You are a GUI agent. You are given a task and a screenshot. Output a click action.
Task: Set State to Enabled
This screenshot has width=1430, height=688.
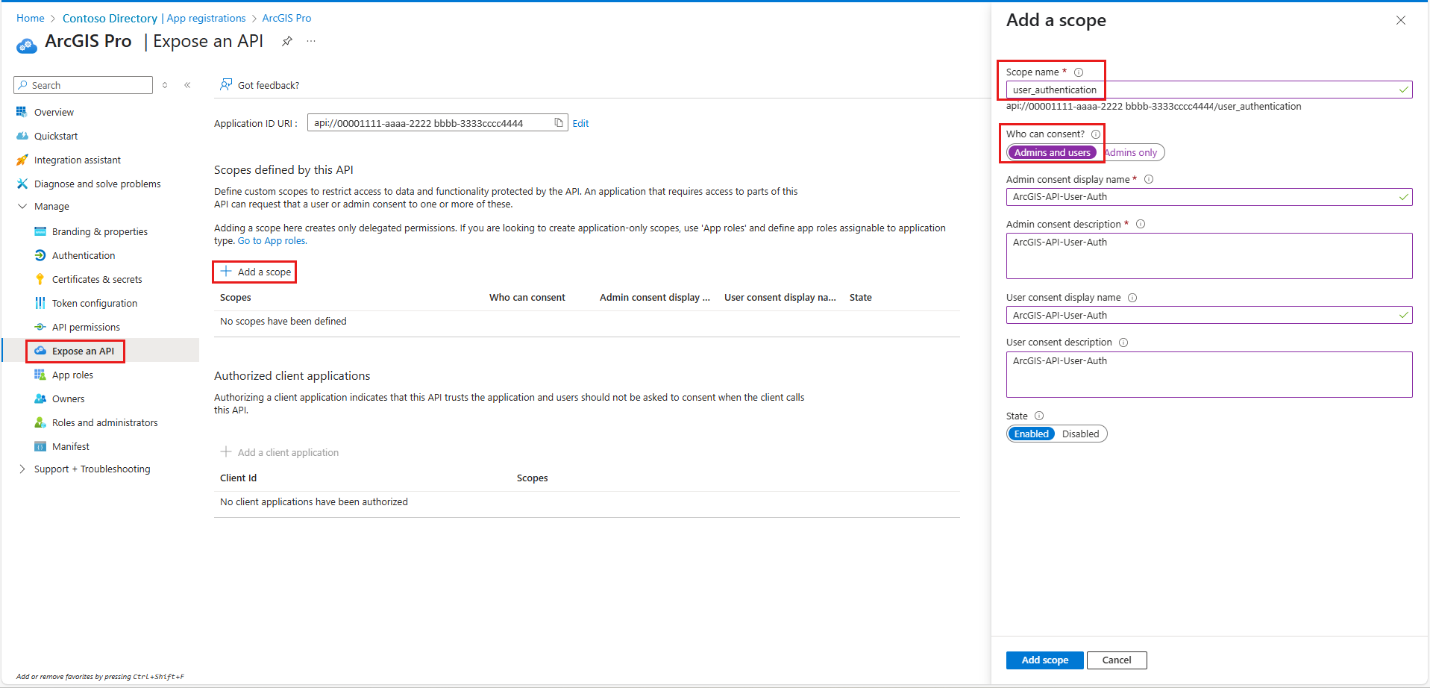tap(1031, 434)
